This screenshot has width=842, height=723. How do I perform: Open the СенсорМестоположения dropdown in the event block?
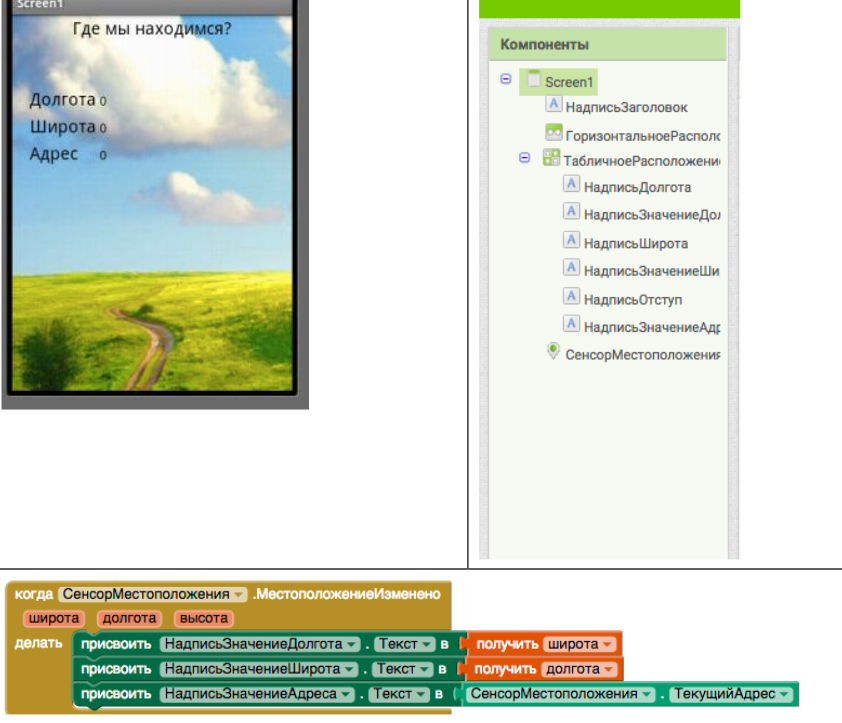coord(153,594)
